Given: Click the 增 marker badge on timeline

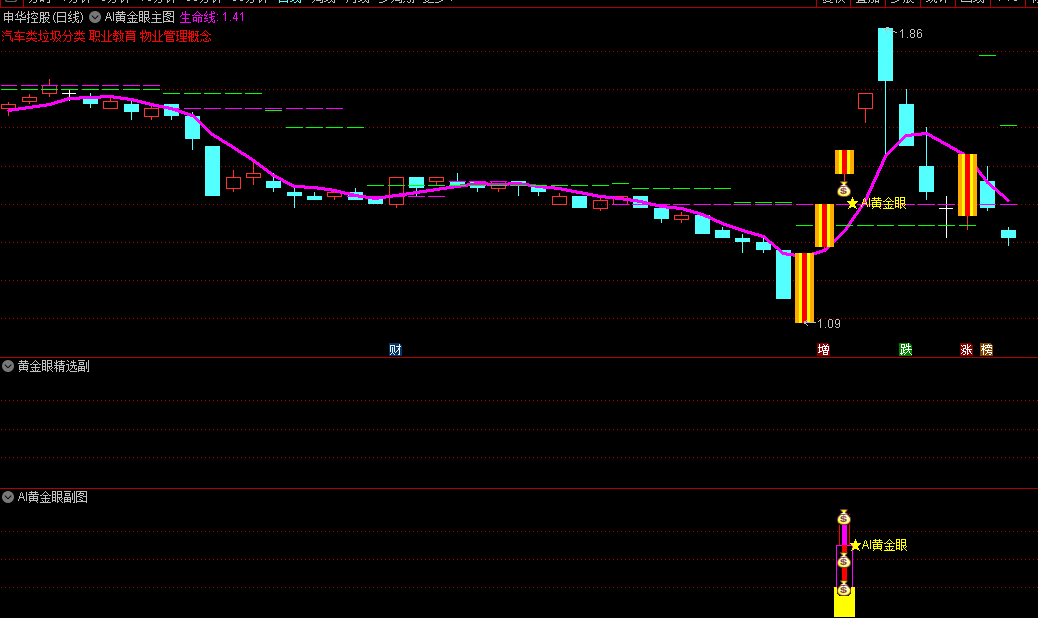Looking at the screenshot, I should pyautogui.click(x=824, y=349).
